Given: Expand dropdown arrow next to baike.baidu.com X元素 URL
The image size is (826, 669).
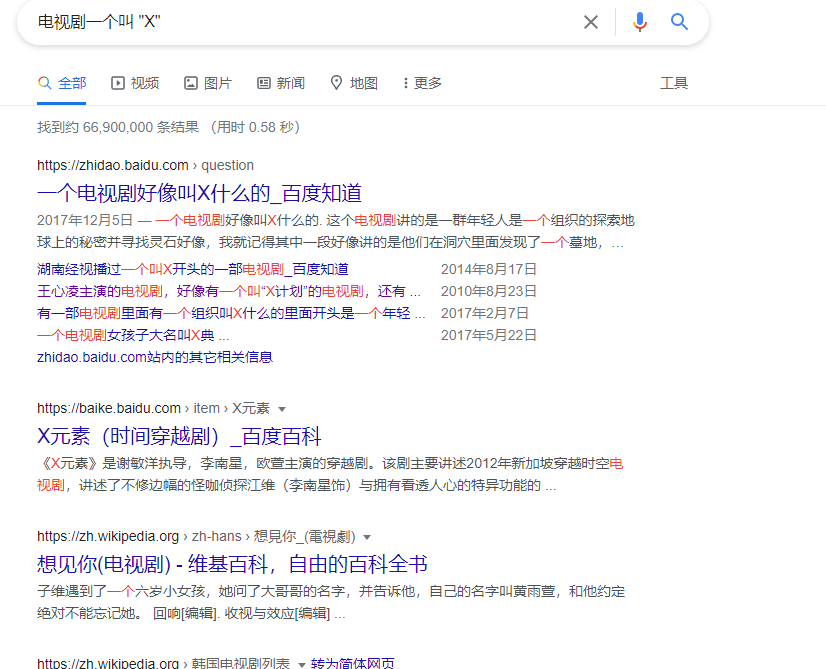Looking at the screenshot, I should [282, 409].
